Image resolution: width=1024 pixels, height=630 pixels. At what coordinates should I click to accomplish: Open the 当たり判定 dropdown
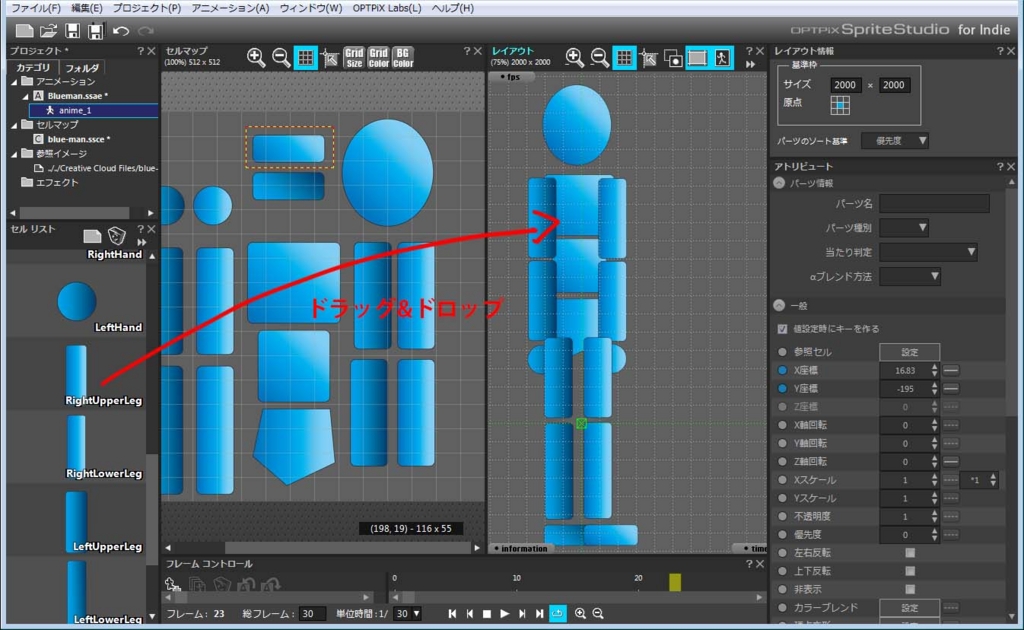coord(928,252)
